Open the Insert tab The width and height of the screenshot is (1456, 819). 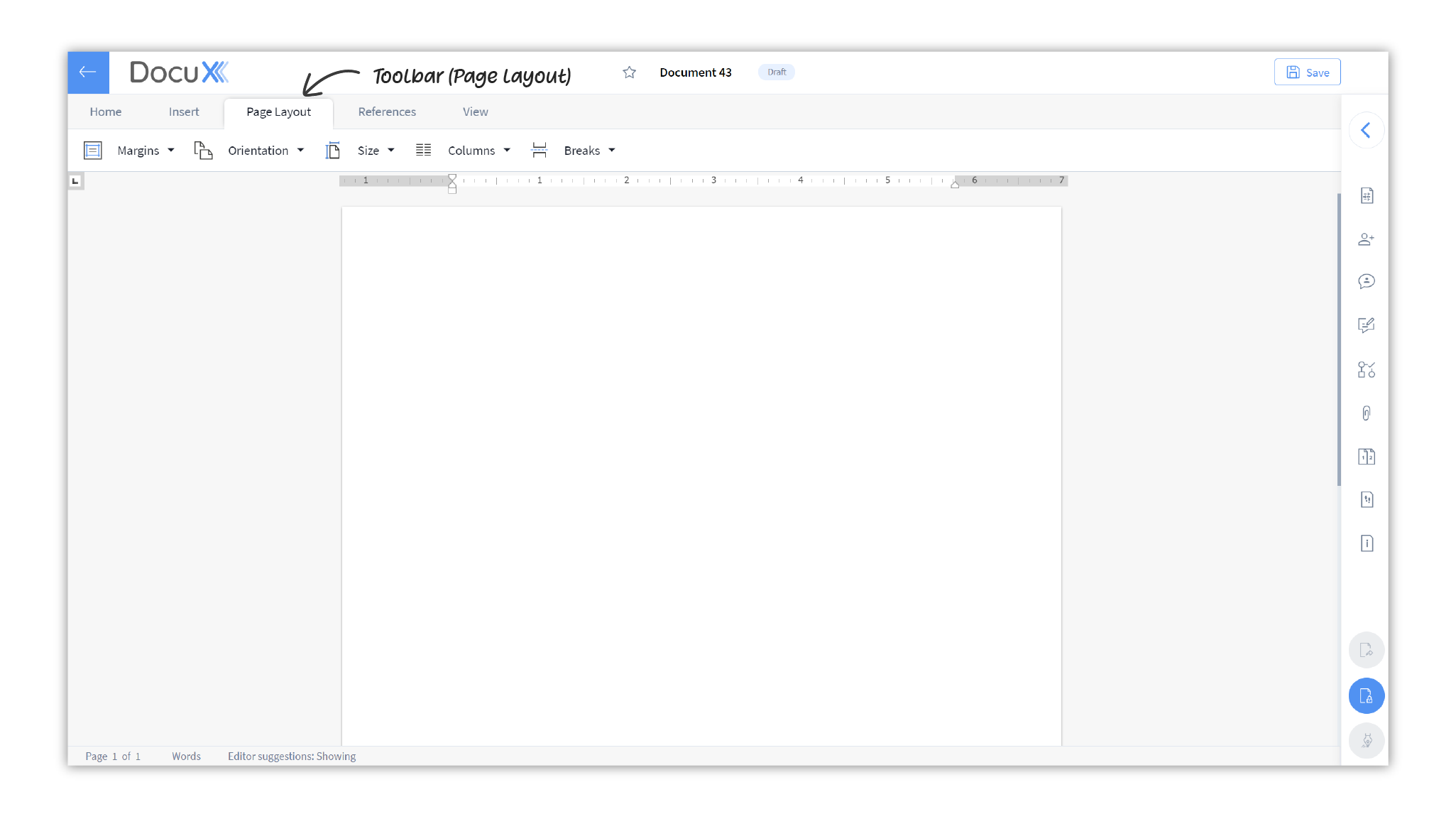point(184,112)
